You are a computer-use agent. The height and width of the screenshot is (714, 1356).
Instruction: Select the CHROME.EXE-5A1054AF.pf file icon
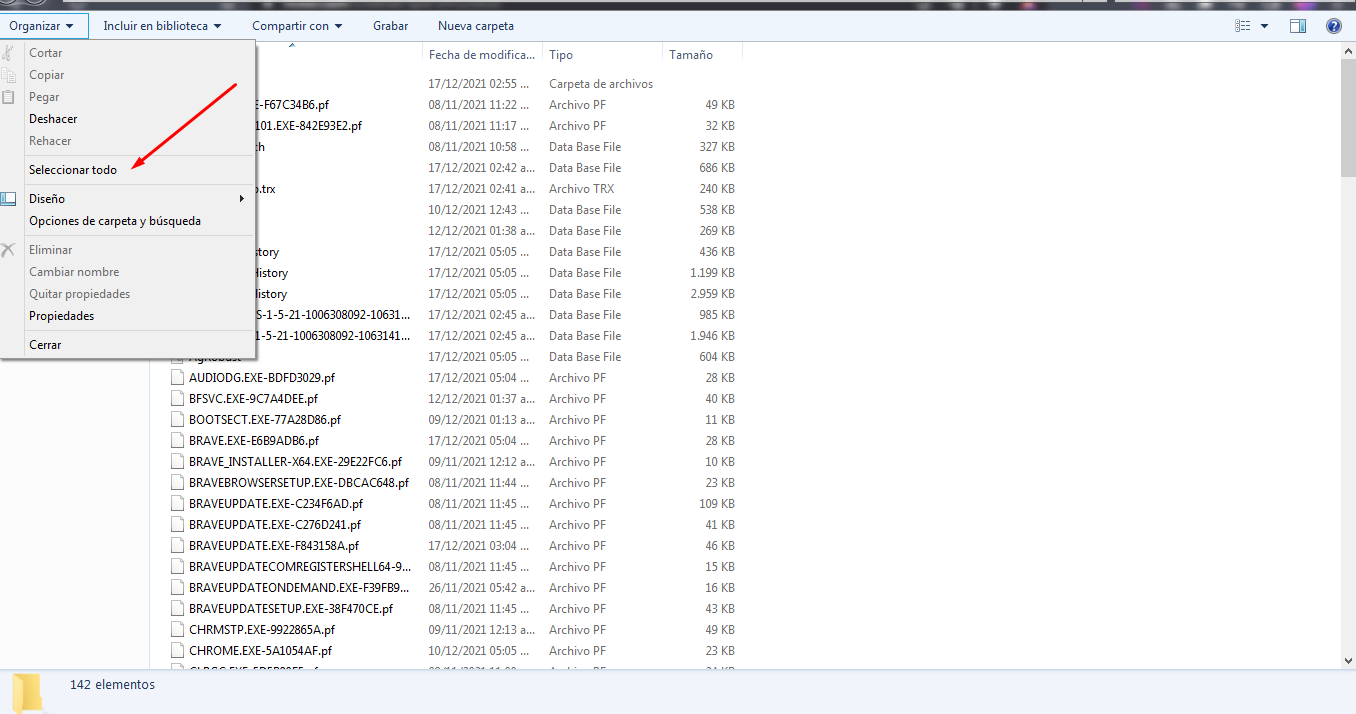[178, 651]
